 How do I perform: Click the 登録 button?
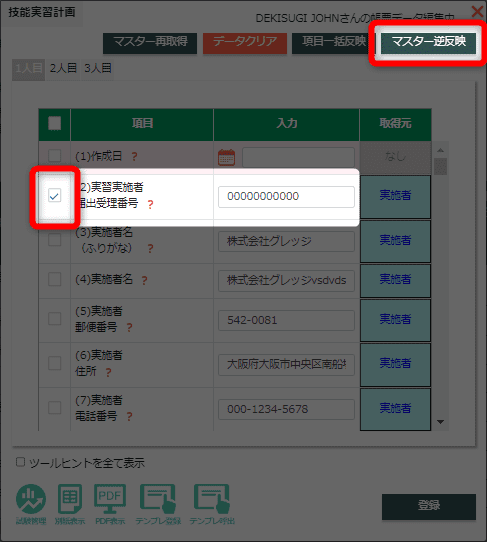click(x=429, y=506)
